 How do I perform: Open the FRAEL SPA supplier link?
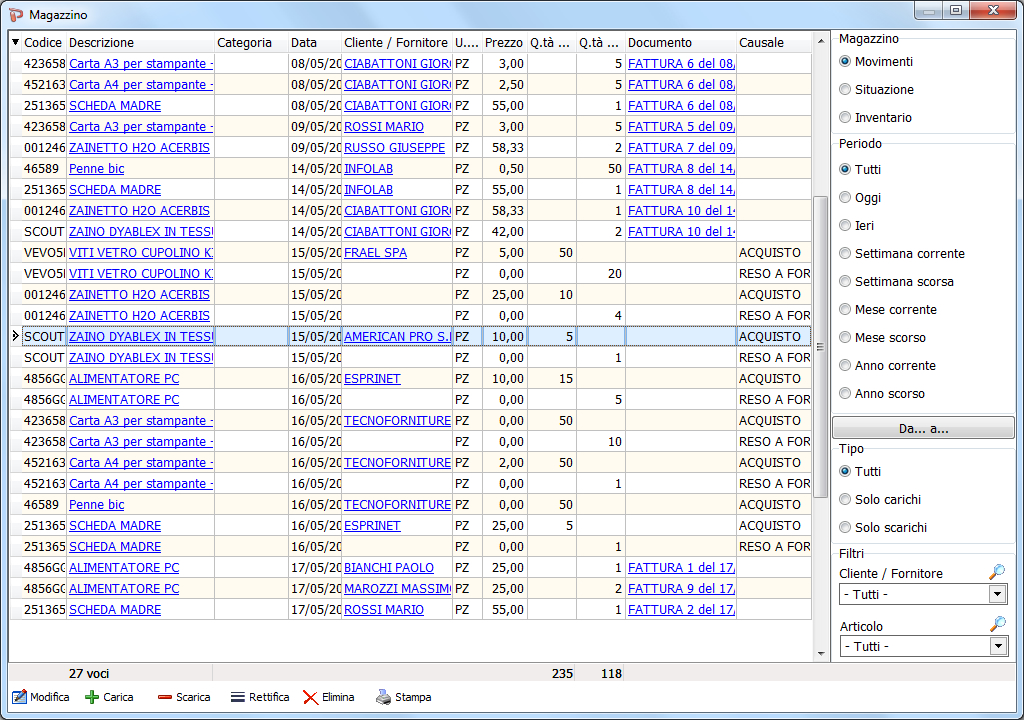point(376,253)
